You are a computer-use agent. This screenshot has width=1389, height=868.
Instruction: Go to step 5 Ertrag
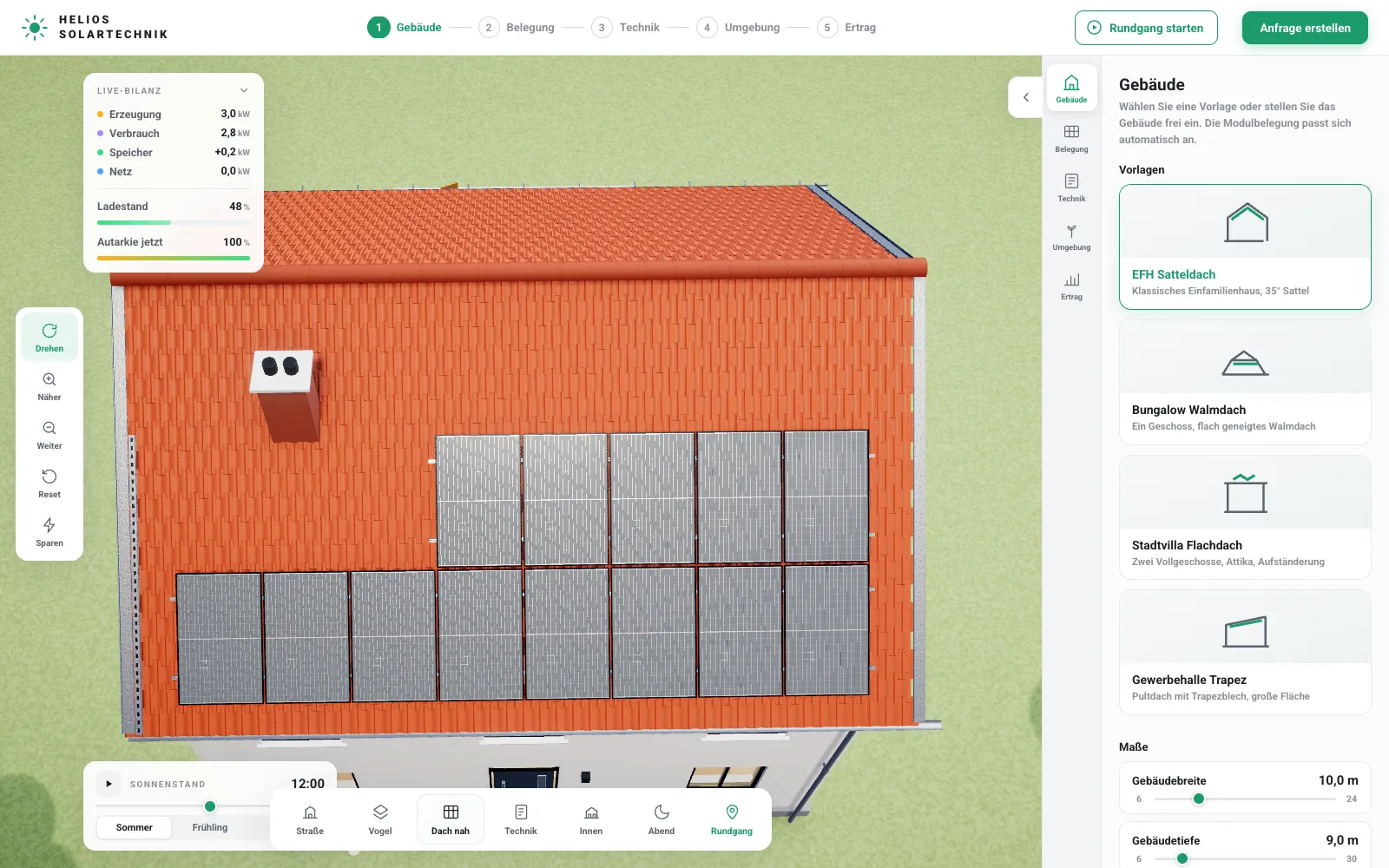pos(847,28)
